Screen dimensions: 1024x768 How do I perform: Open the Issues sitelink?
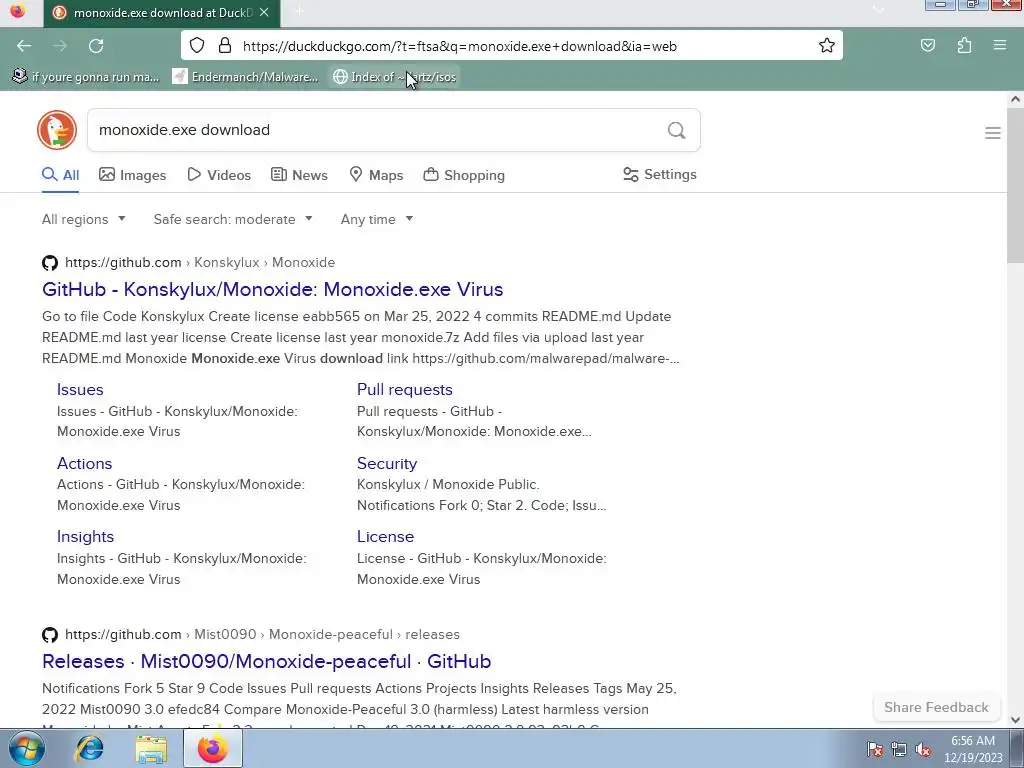(80, 389)
